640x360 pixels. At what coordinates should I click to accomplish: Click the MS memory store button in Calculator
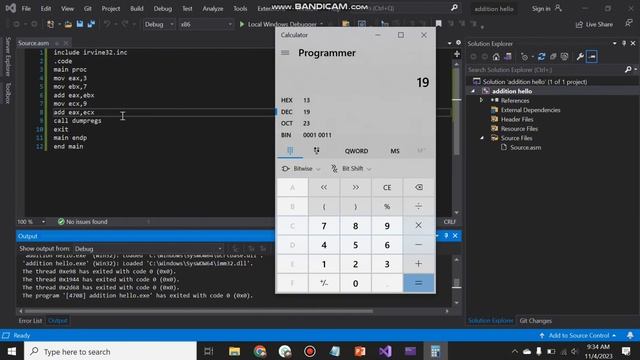point(395,151)
